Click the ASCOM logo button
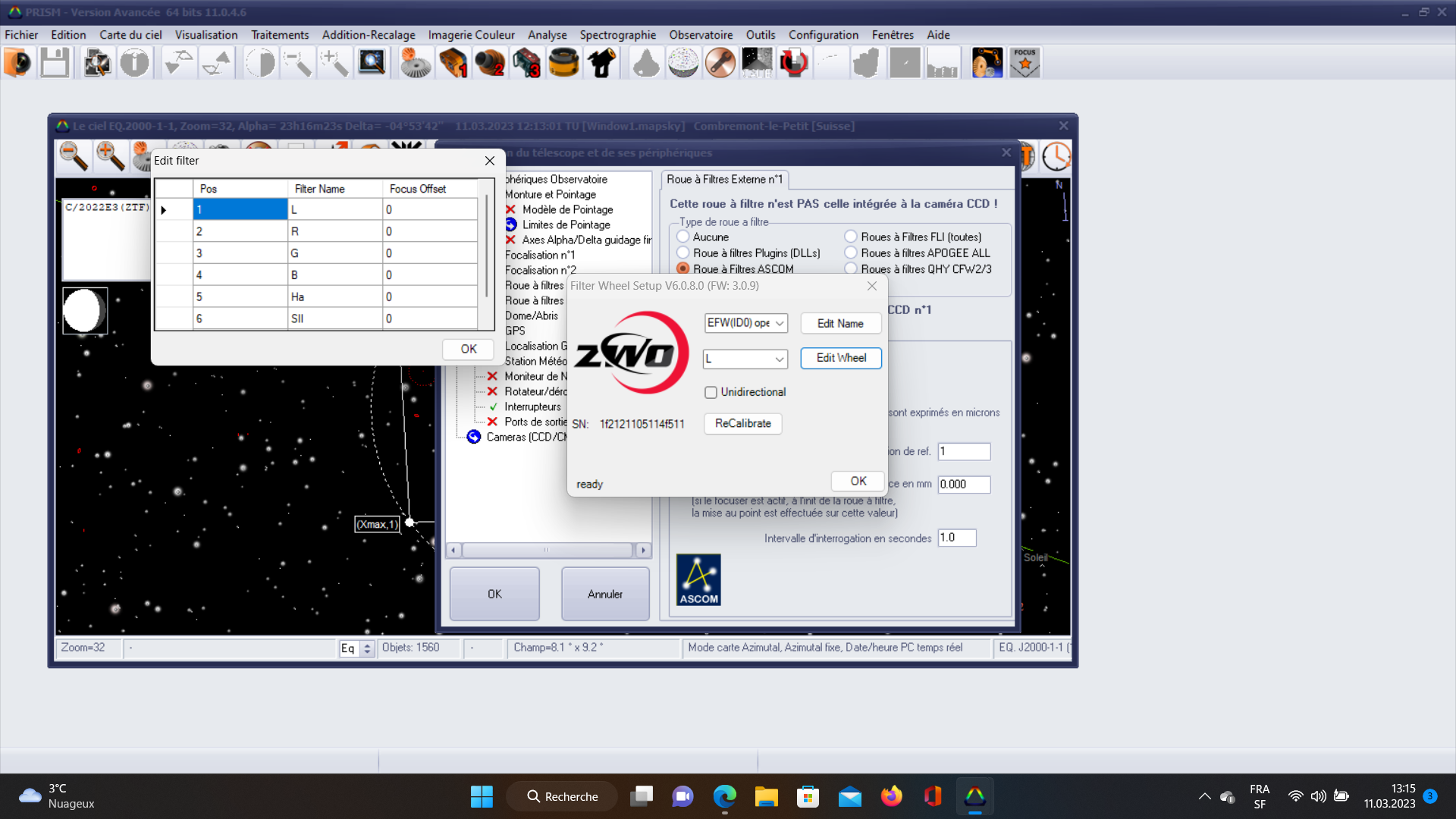Image resolution: width=1456 pixels, height=819 pixels. (698, 579)
